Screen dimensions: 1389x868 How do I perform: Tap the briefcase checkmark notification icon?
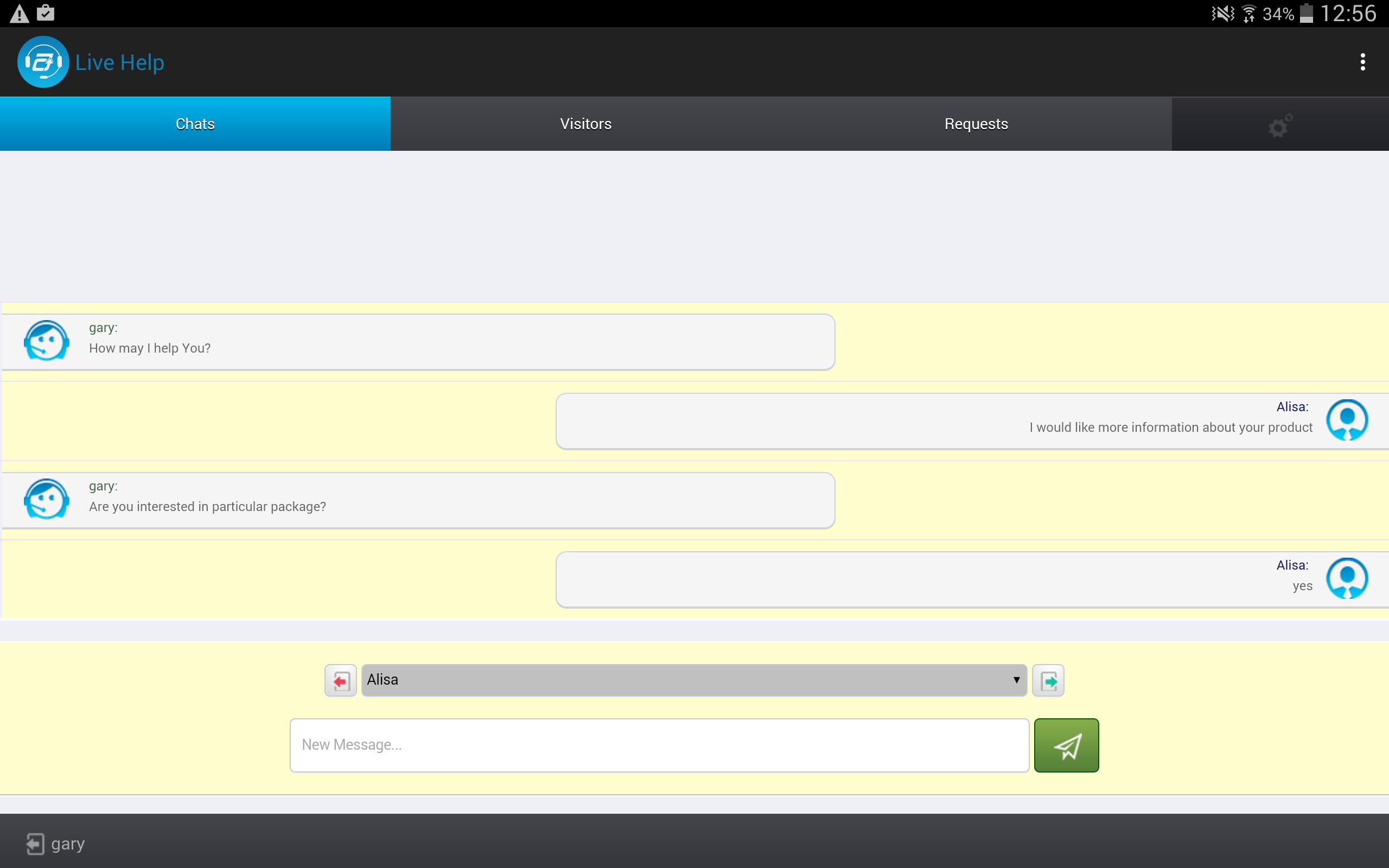coord(46,12)
